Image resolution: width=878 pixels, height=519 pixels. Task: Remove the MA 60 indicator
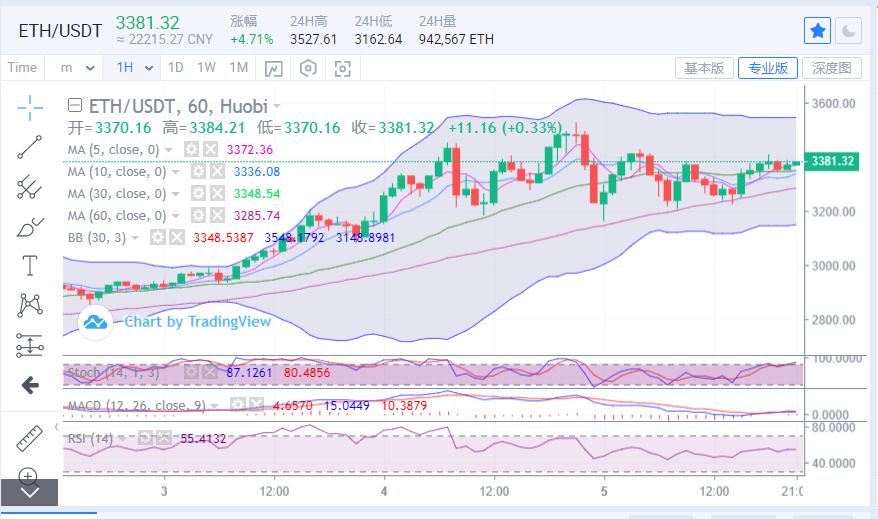217,216
